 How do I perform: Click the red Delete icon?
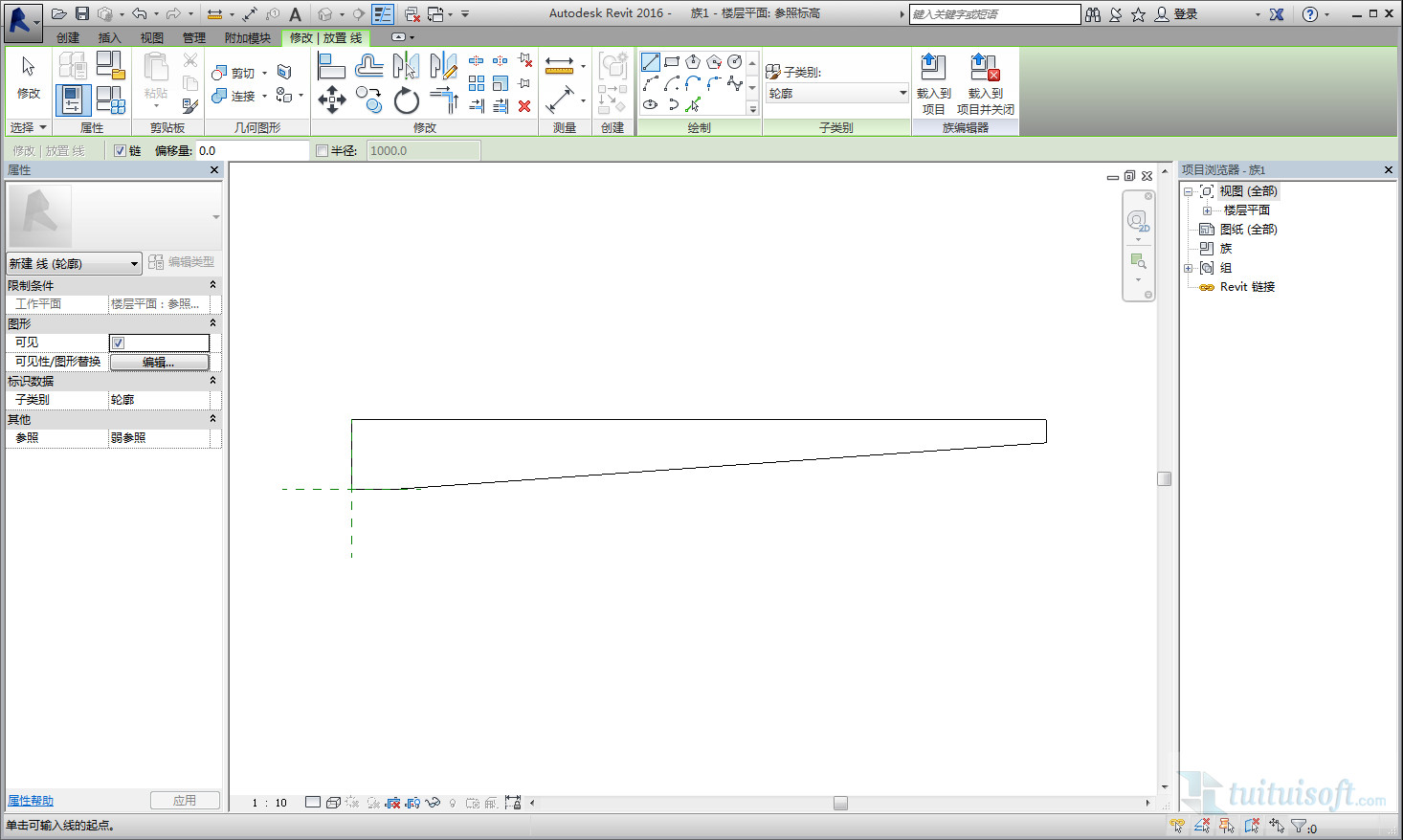pyautogui.click(x=524, y=106)
